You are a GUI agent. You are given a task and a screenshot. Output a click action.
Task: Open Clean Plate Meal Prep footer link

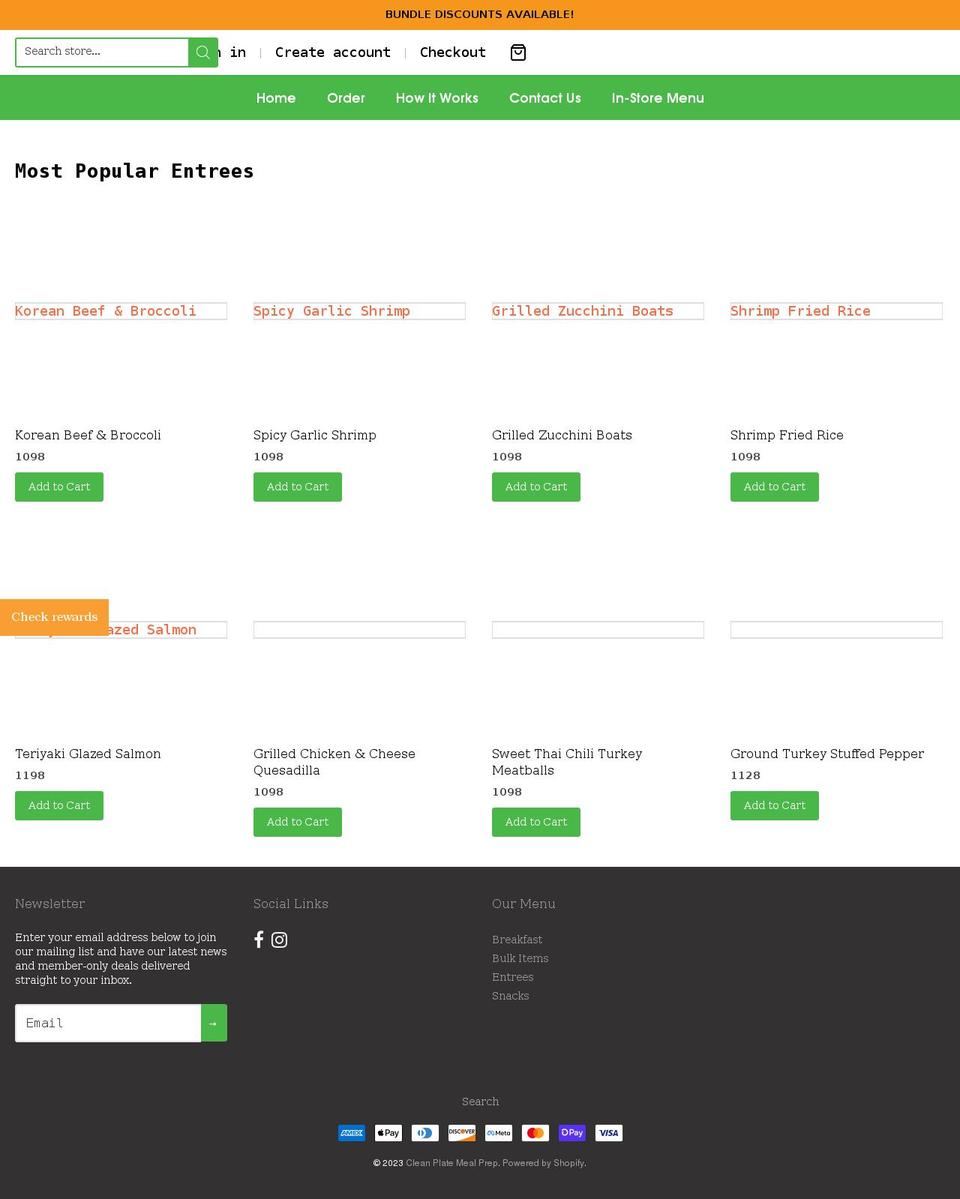pos(451,1163)
